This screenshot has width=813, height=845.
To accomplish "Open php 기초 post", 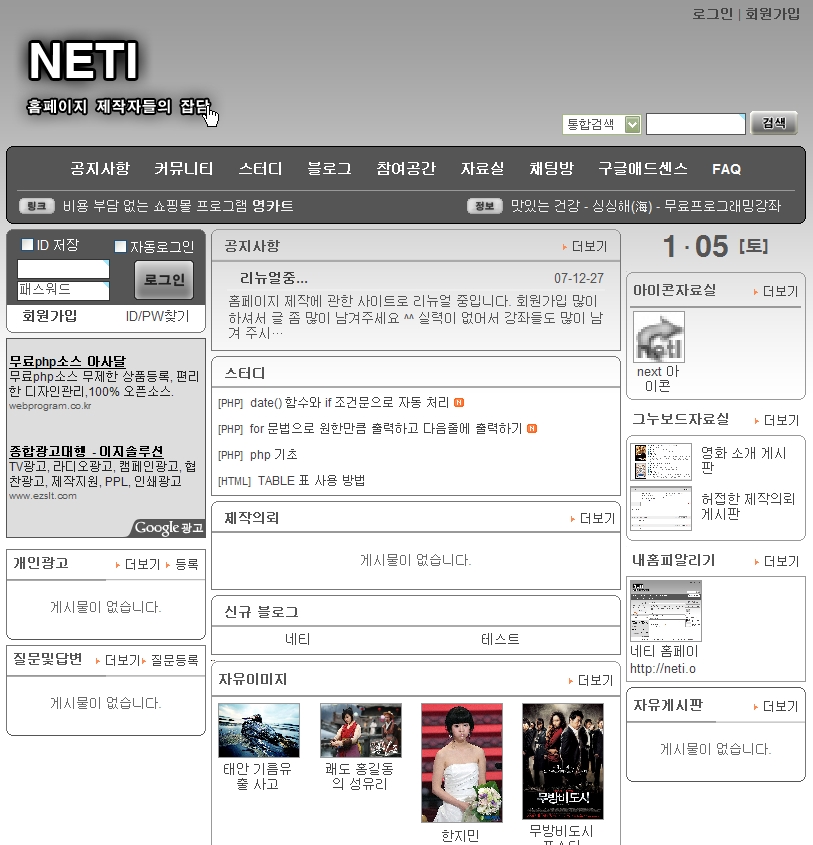I will pos(274,454).
